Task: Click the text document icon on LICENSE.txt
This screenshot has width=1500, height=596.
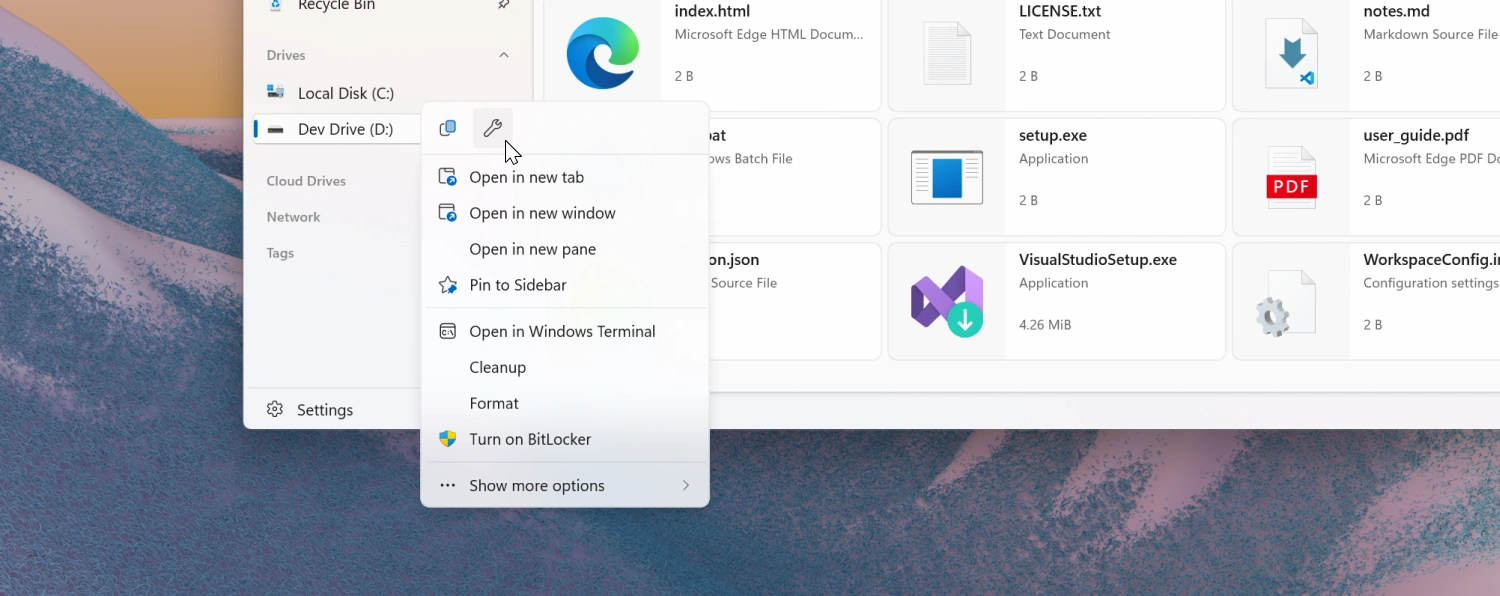Action: point(946,53)
